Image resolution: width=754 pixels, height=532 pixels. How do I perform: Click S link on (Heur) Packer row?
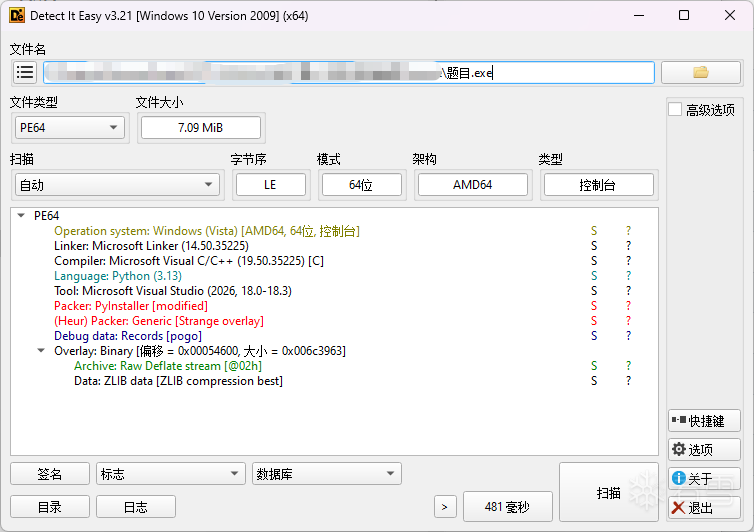click(x=594, y=321)
